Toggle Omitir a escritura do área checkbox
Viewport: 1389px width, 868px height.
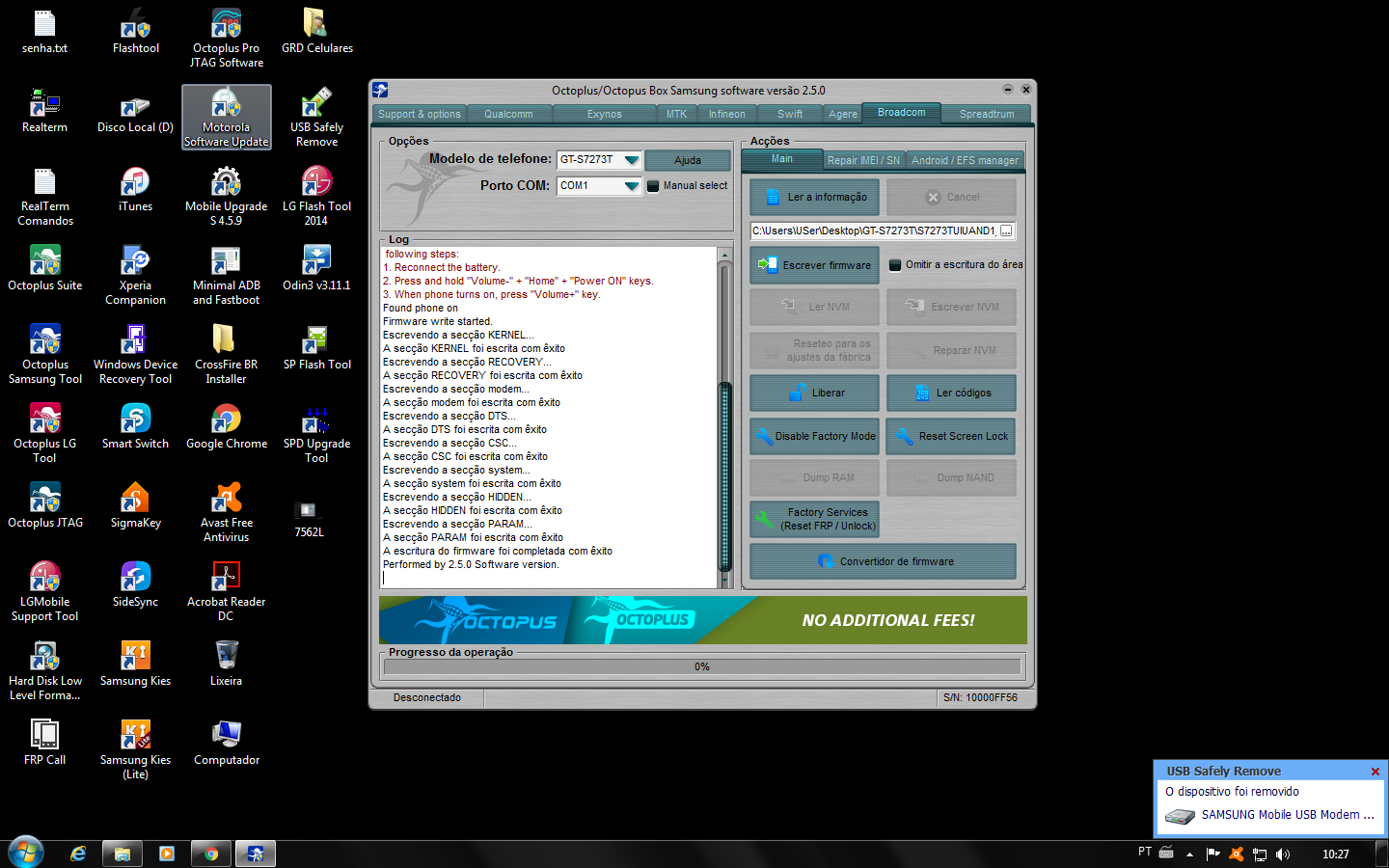pos(895,265)
